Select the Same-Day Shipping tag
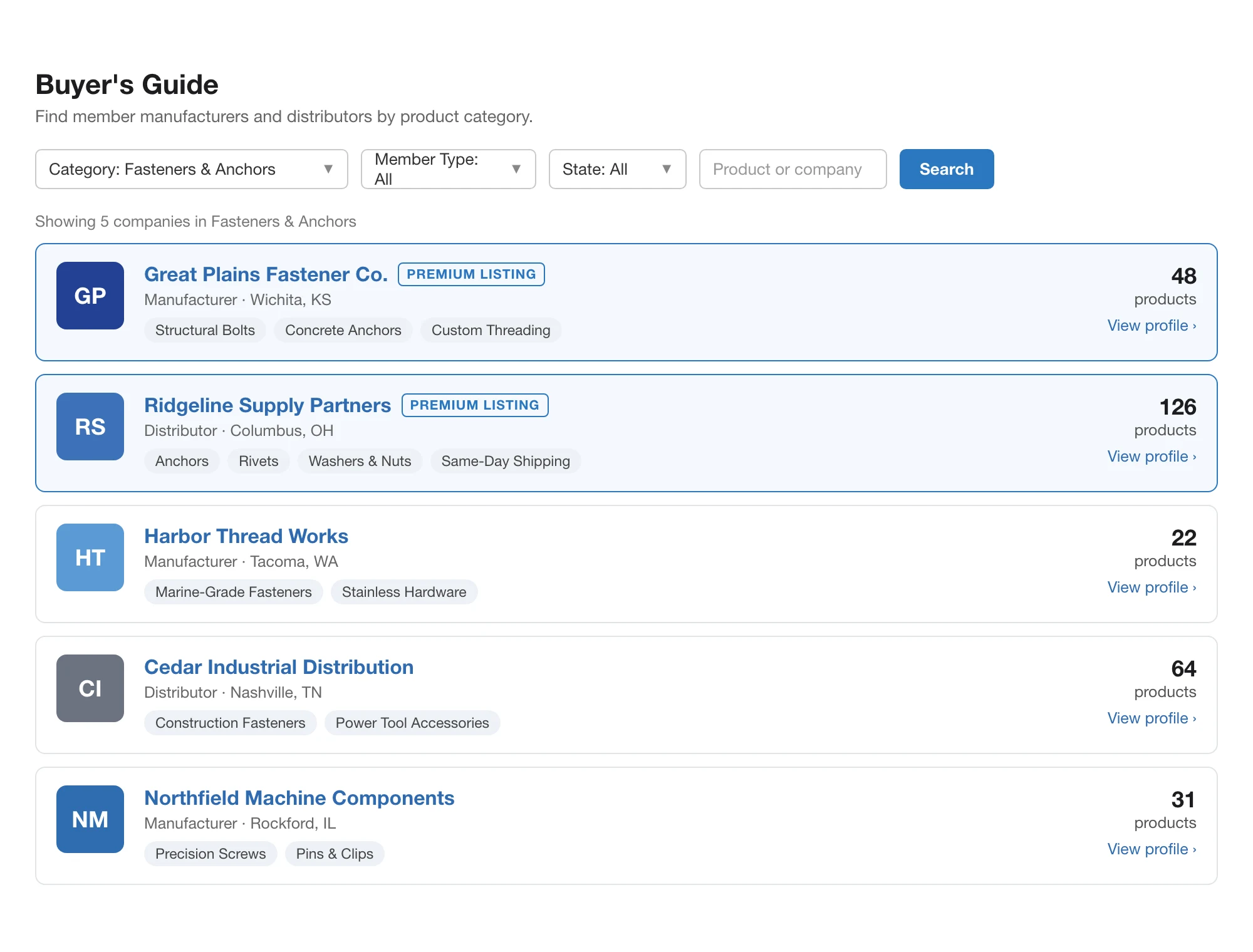Image resolution: width=1253 pixels, height=952 pixels. pyautogui.click(x=506, y=461)
